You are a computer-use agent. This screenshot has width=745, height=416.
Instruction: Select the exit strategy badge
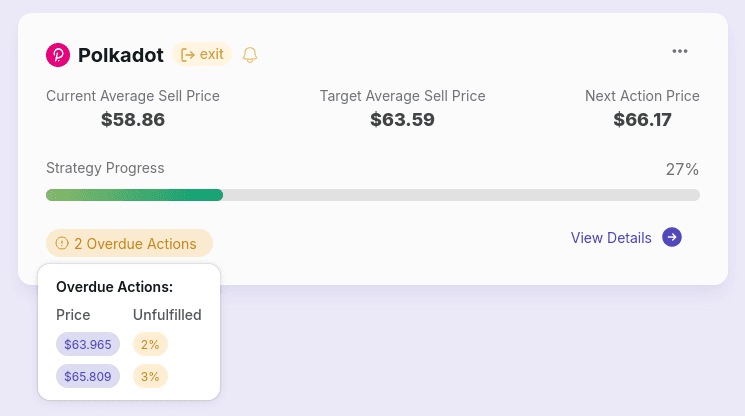pyautogui.click(x=202, y=54)
